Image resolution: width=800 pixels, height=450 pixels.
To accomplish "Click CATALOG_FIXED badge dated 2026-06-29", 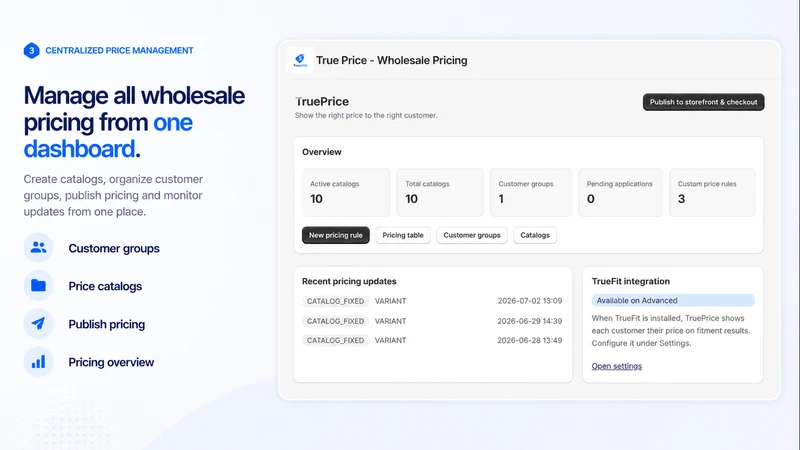I will (x=335, y=321).
